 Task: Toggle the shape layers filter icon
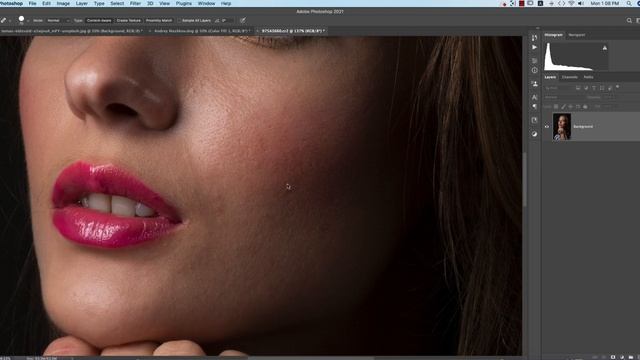(x=602, y=88)
